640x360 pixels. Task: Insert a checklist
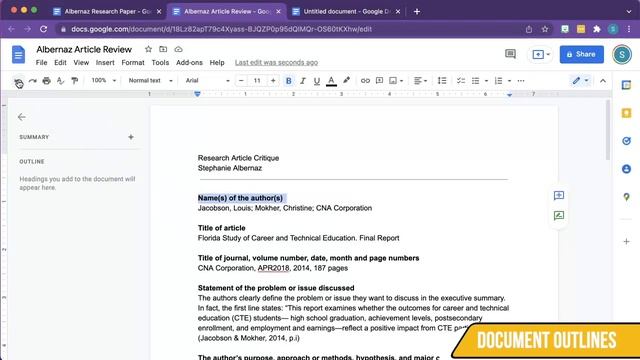(x=461, y=81)
